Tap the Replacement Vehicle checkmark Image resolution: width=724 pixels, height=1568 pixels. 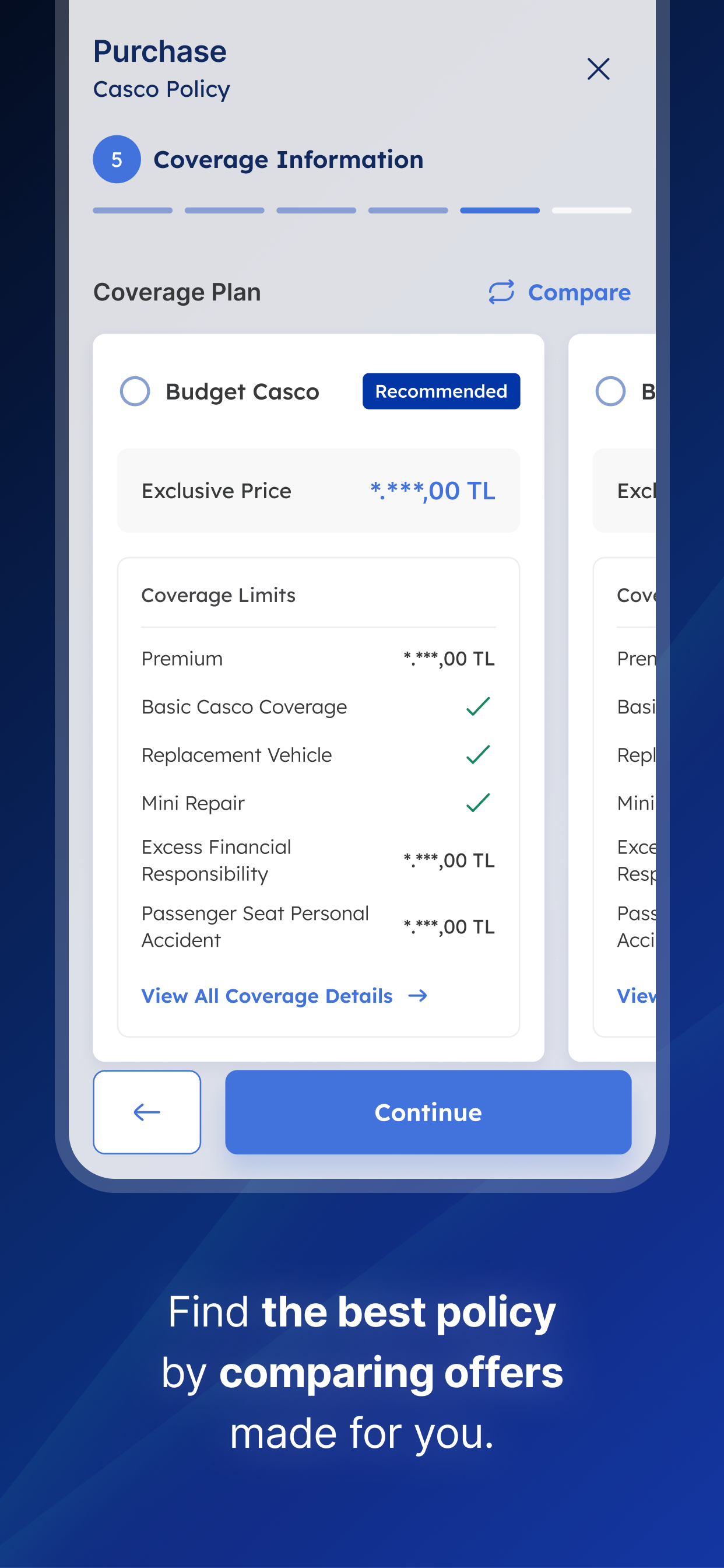pyautogui.click(x=477, y=755)
